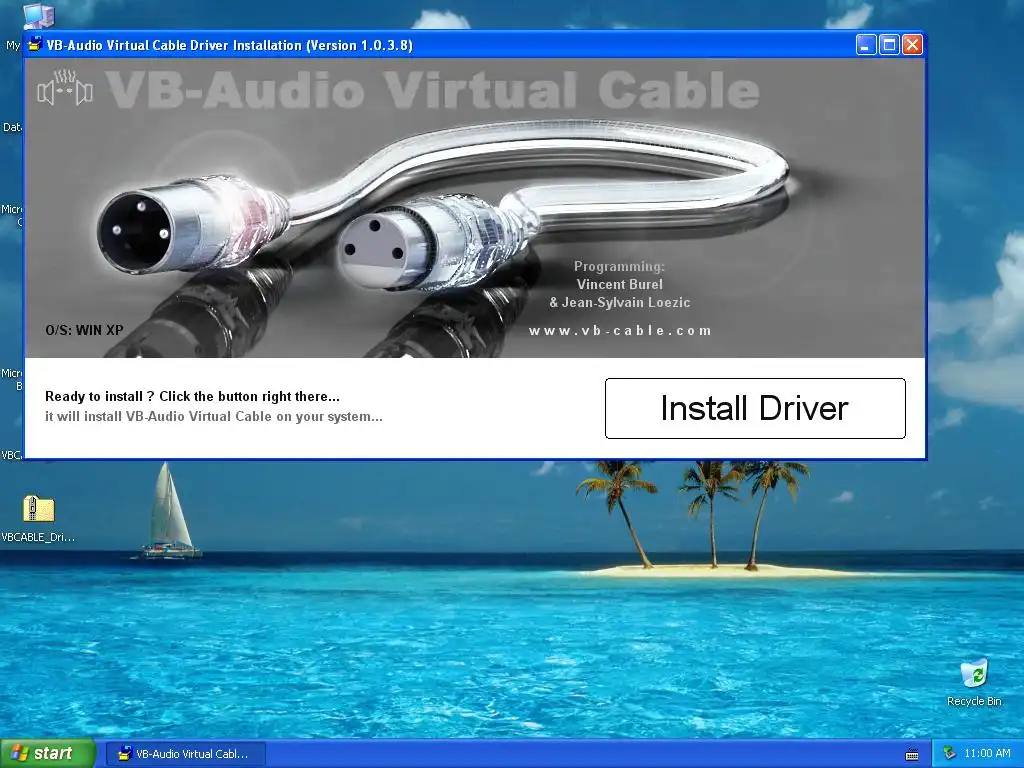Click the network tray icon beside clock
The height and width of the screenshot is (768, 1024).
(x=950, y=754)
